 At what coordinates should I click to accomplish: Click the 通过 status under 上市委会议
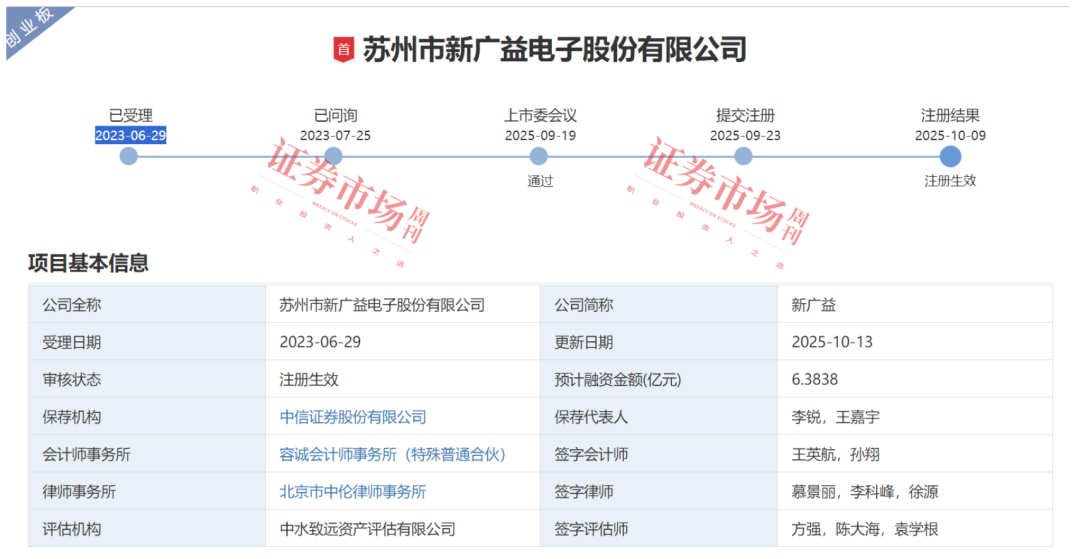tap(540, 181)
